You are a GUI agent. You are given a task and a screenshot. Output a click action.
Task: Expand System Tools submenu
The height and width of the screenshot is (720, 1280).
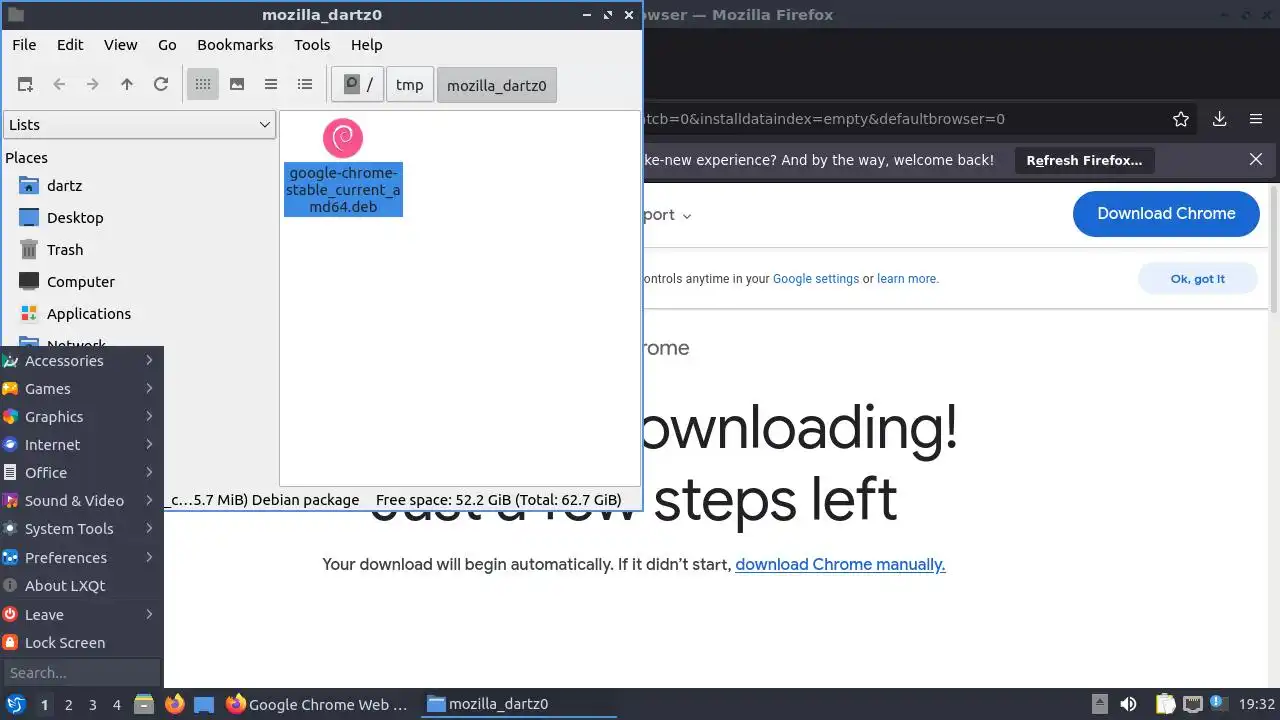81,529
